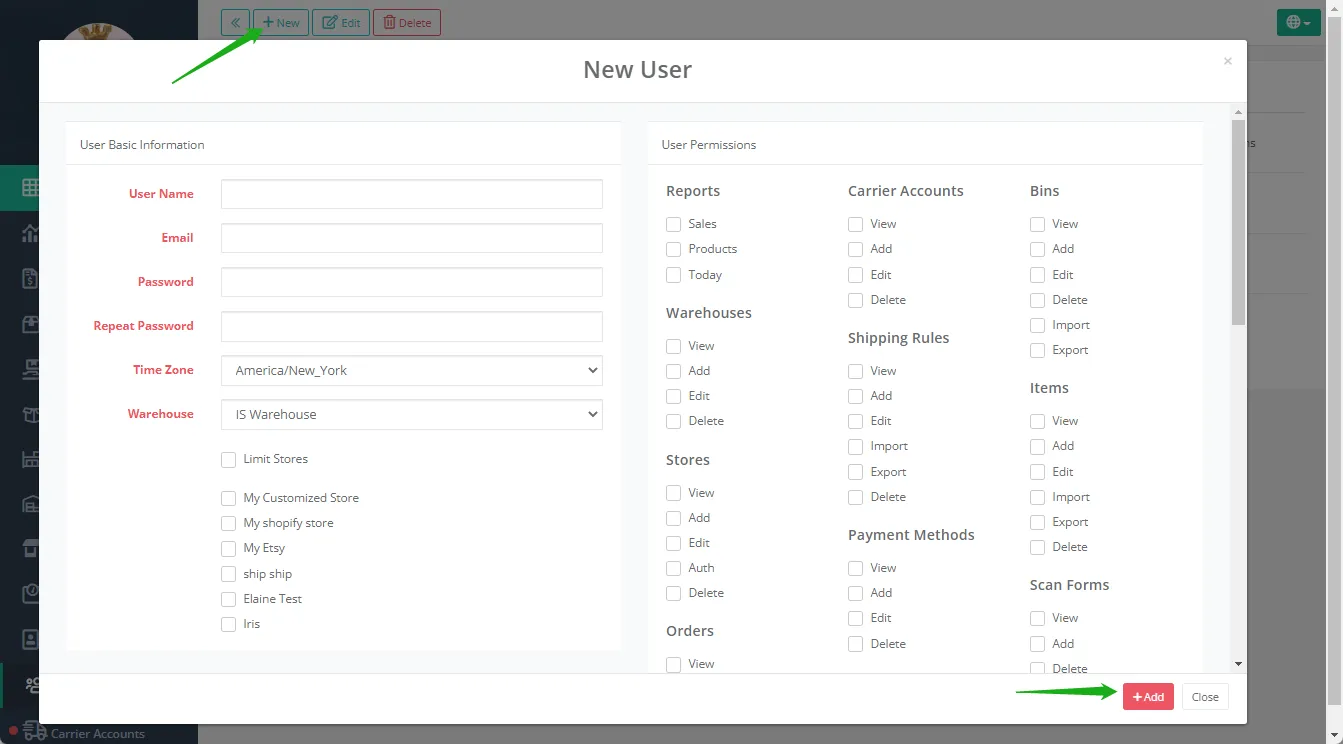
Task: Check Delete under Warehouses
Action: tap(674, 421)
